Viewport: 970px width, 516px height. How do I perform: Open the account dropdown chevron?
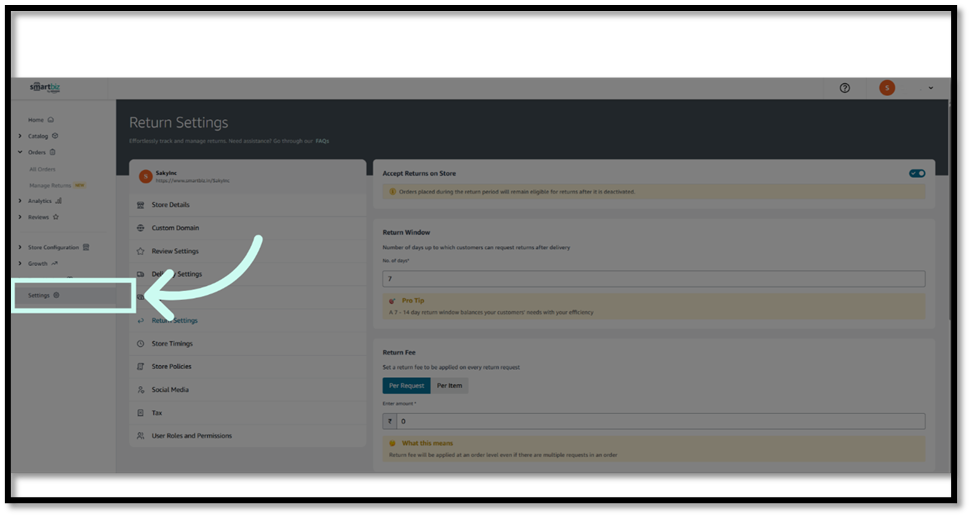[x=931, y=88]
